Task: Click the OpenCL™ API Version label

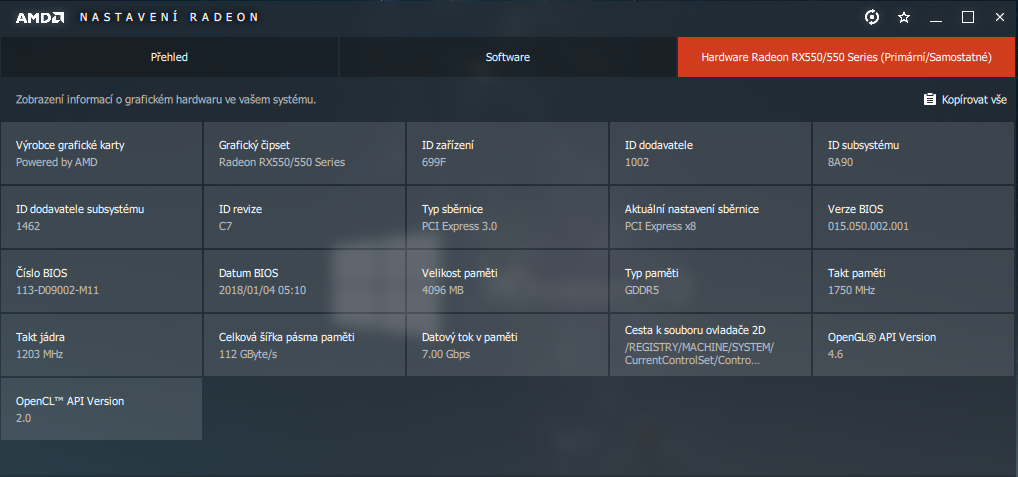Action: click(69, 401)
